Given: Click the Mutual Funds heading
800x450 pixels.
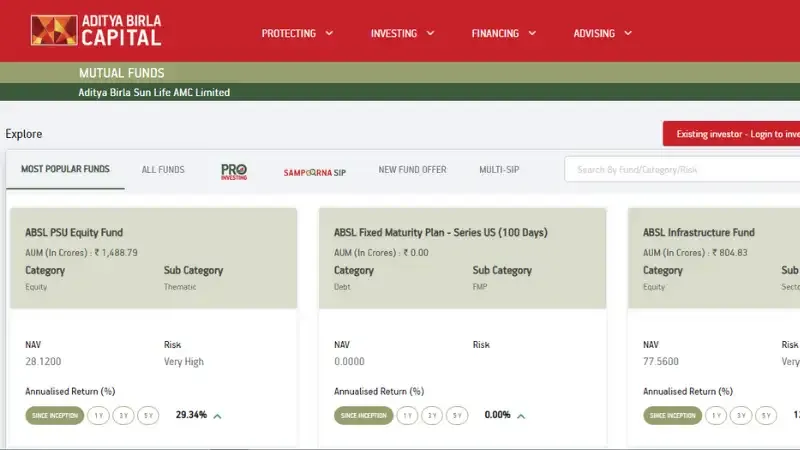Looking at the screenshot, I should (121, 73).
